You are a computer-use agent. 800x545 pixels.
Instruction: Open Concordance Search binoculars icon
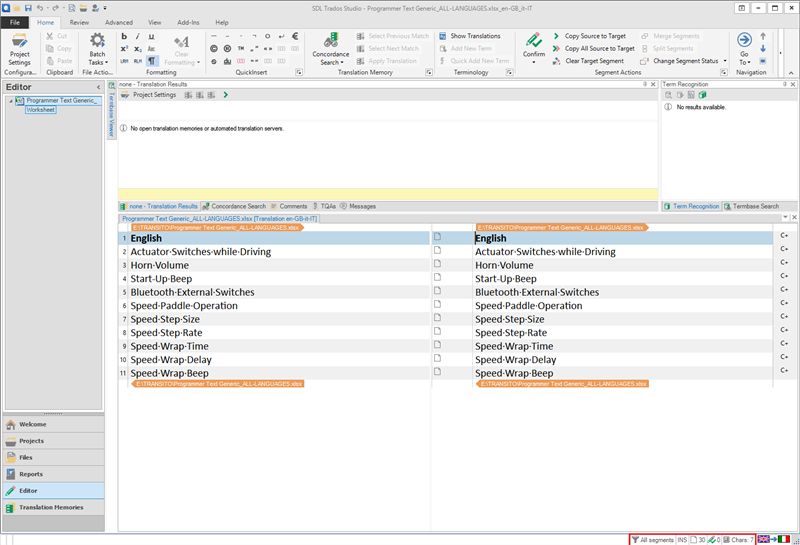tap(331, 40)
